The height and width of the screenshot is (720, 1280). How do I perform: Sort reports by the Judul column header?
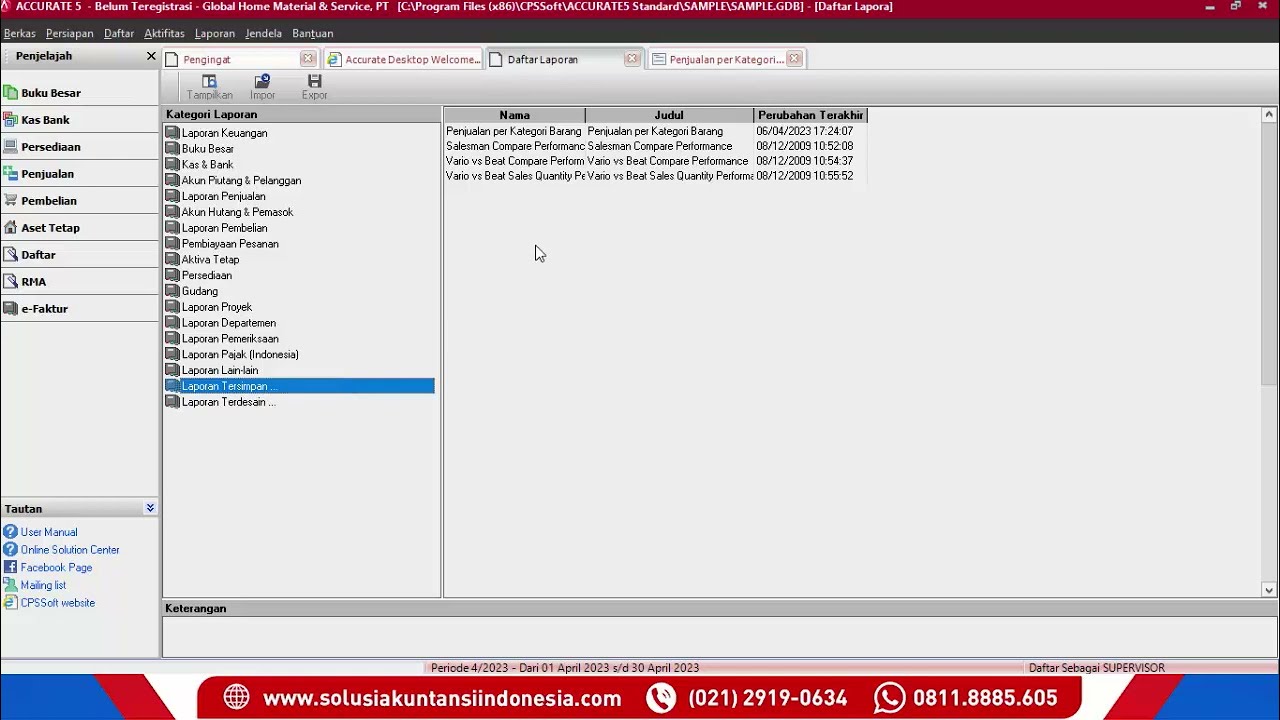pyautogui.click(x=669, y=115)
